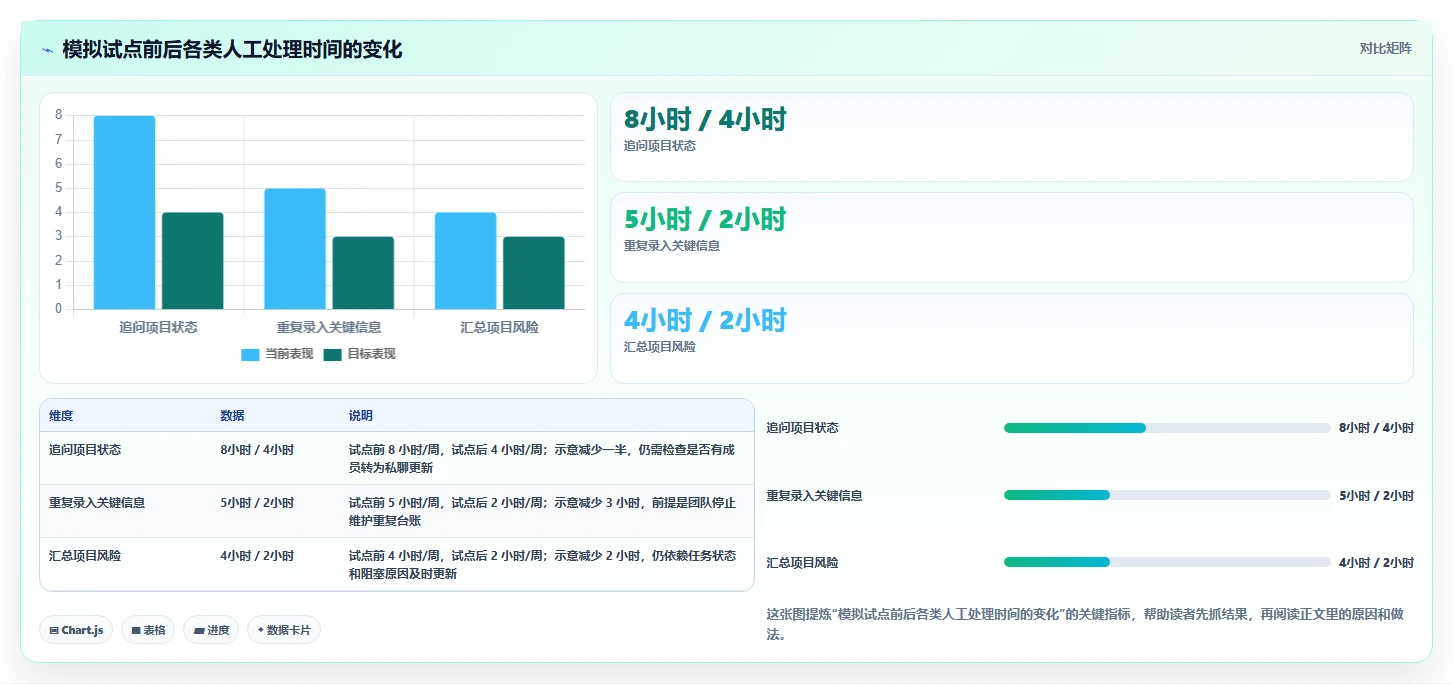Click the 追问项目状态 table row cell
Image resolution: width=1453 pixels, height=684 pixels.
[x=85, y=450]
